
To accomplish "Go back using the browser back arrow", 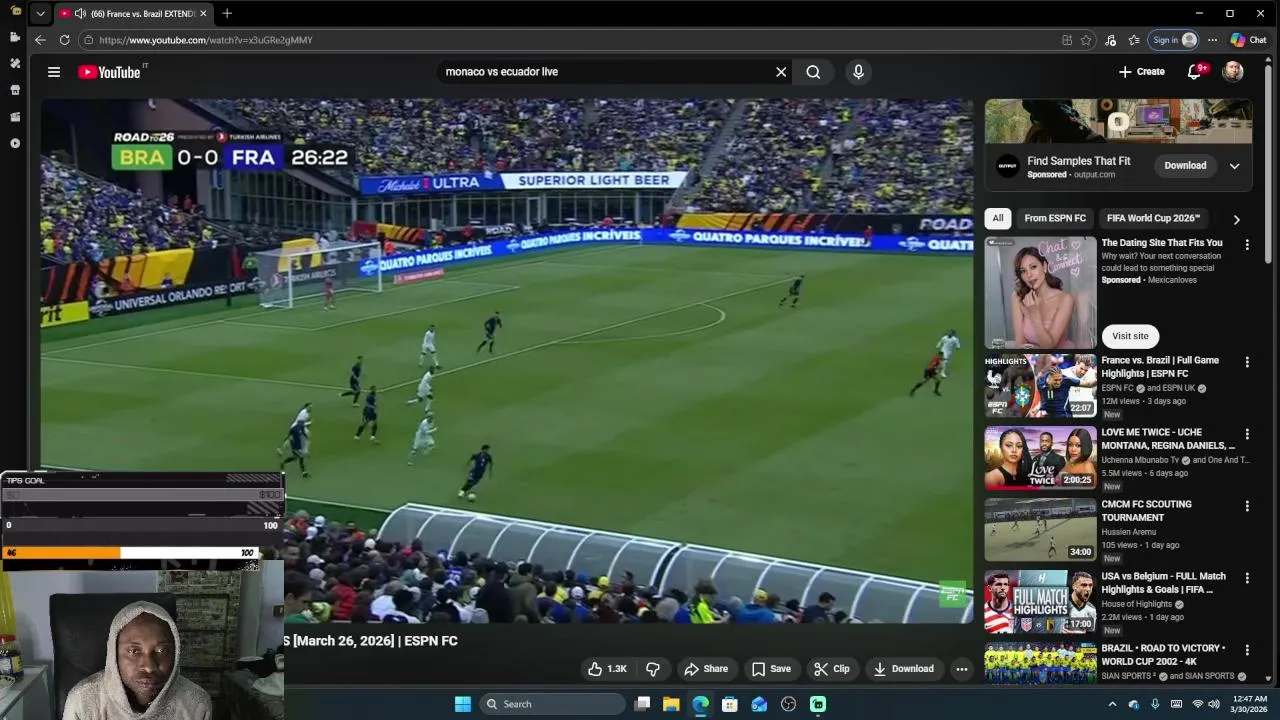I will (40, 40).
